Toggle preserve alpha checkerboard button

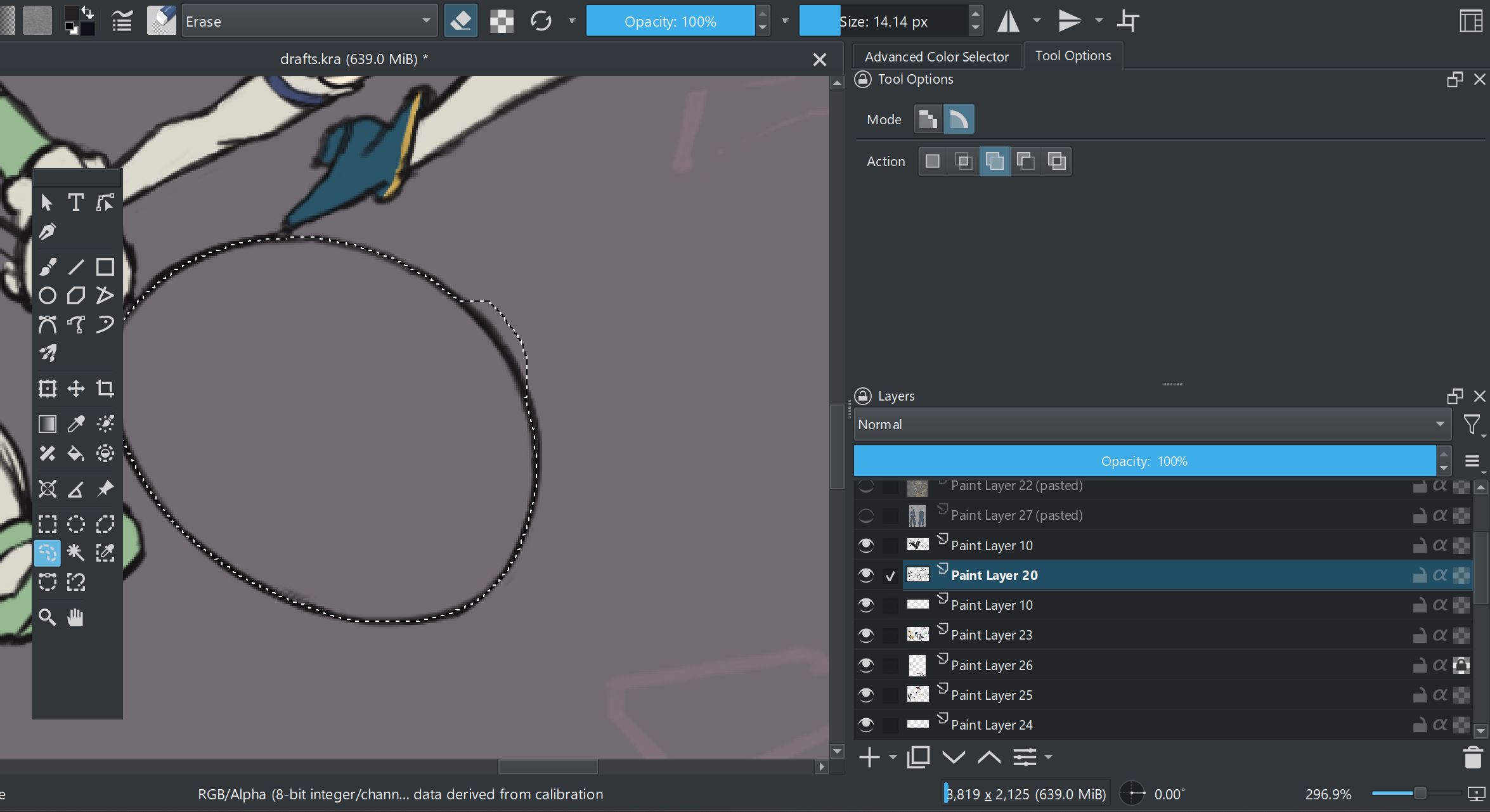tap(502, 21)
